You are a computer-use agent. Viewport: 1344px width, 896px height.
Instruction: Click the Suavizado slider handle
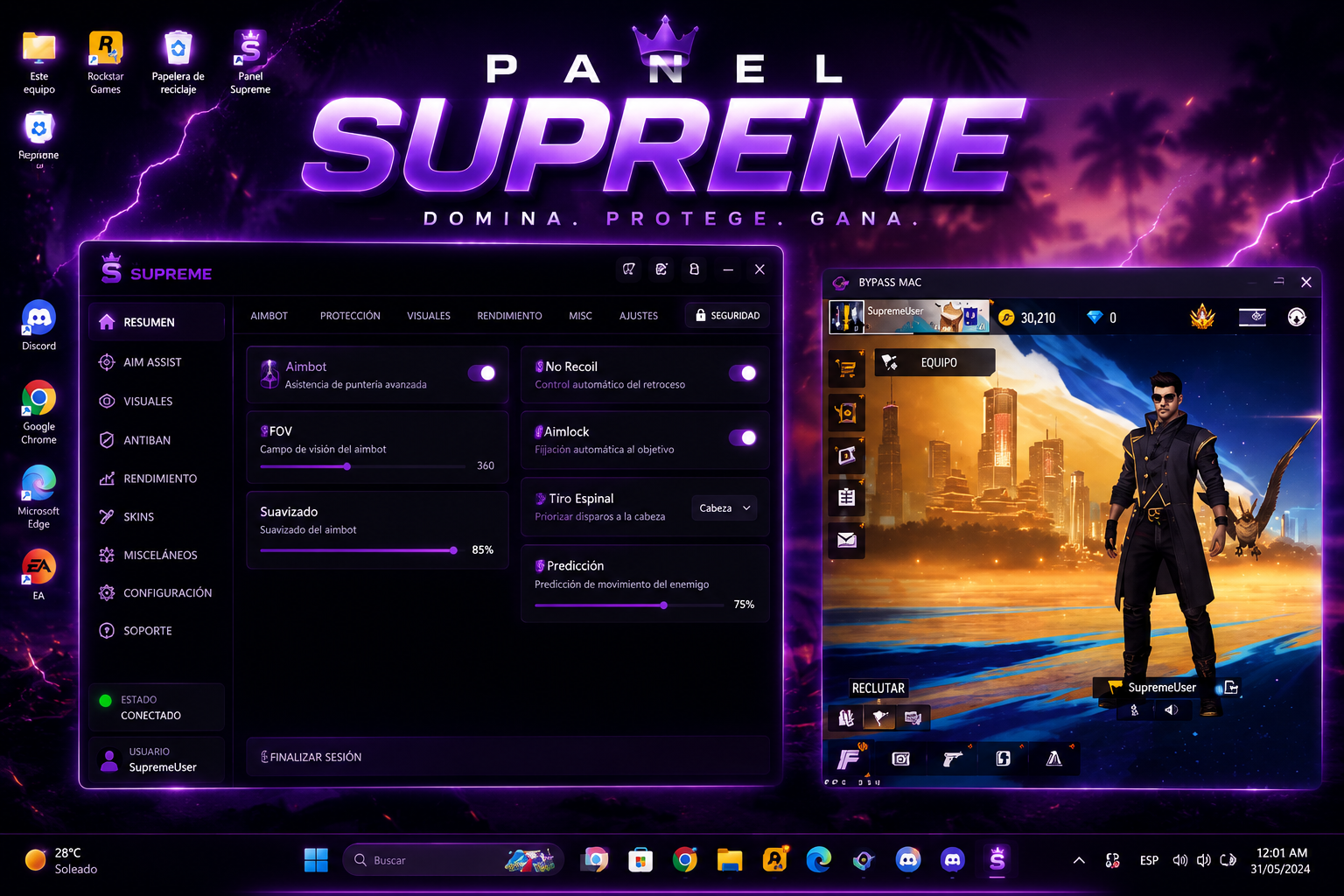point(453,550)
